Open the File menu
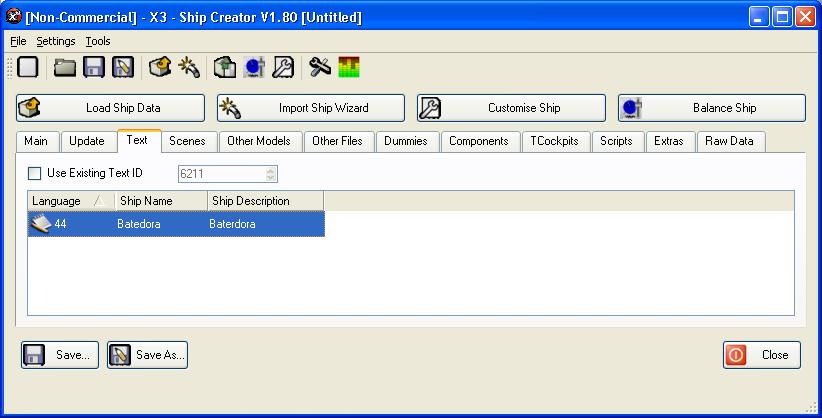Image resolution: width=822 pixels, height=418 pixels. tap(18, 41)
